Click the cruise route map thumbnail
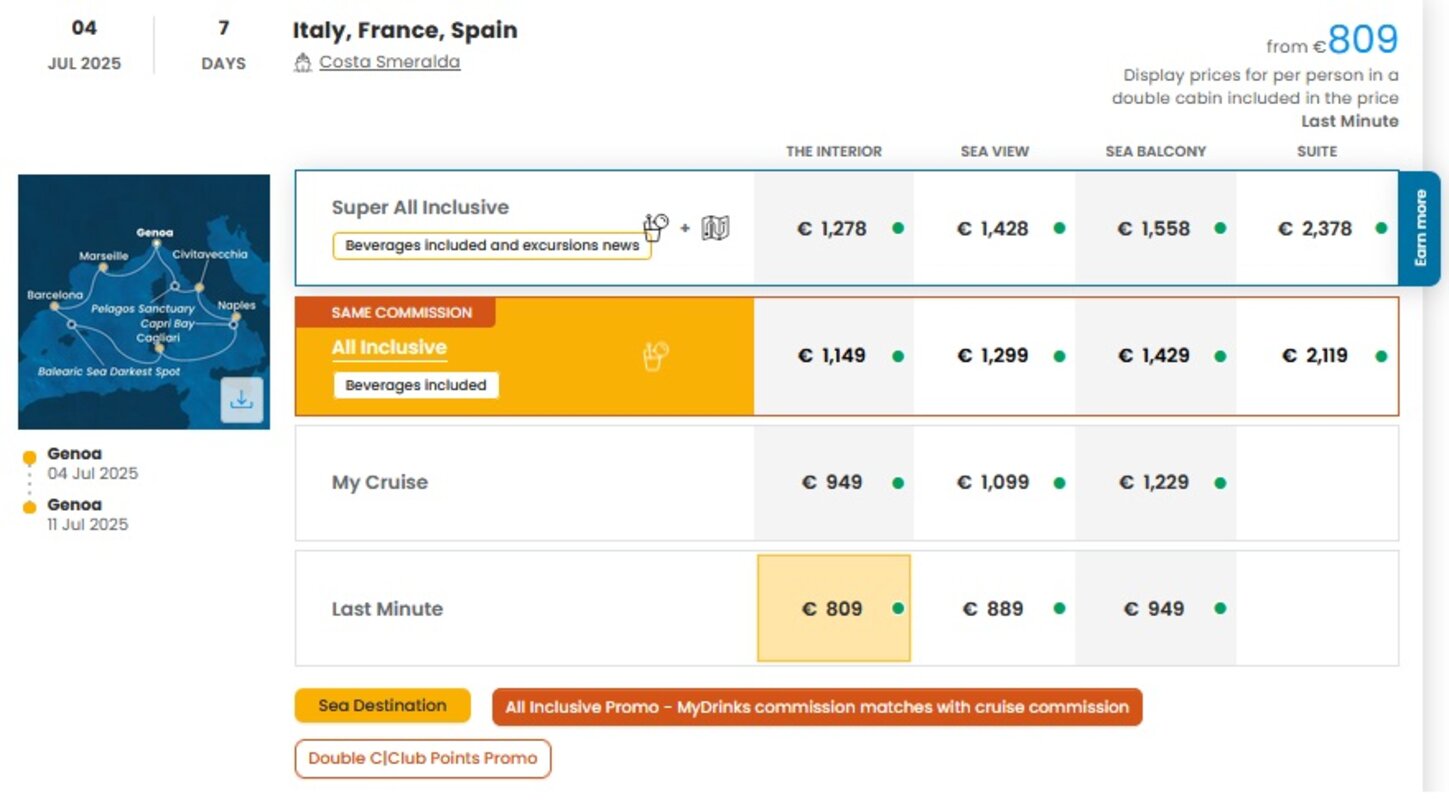 144,302
